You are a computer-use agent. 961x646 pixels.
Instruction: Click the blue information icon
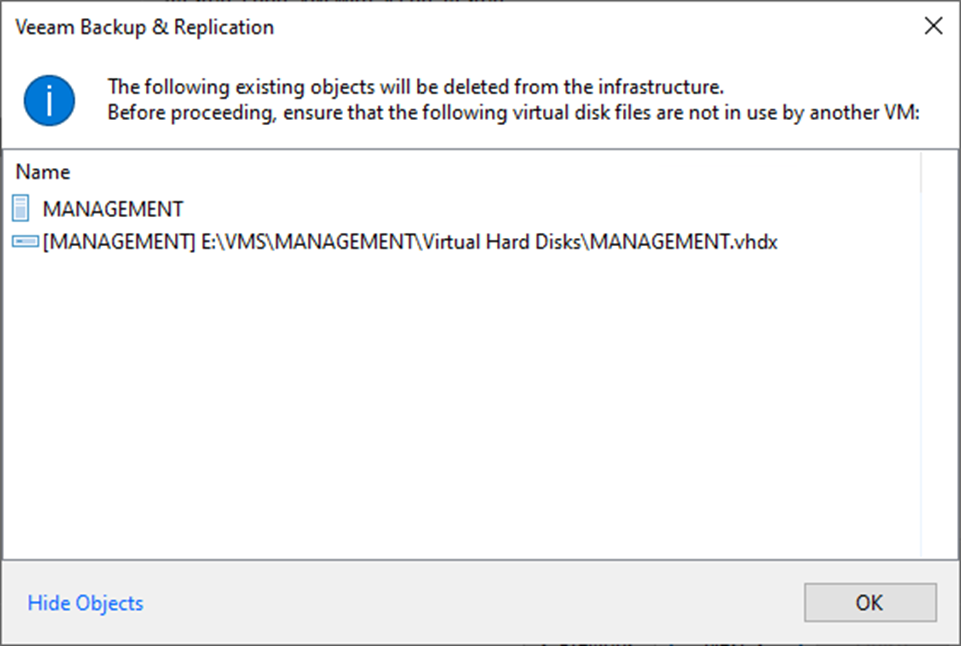point(50,99)
